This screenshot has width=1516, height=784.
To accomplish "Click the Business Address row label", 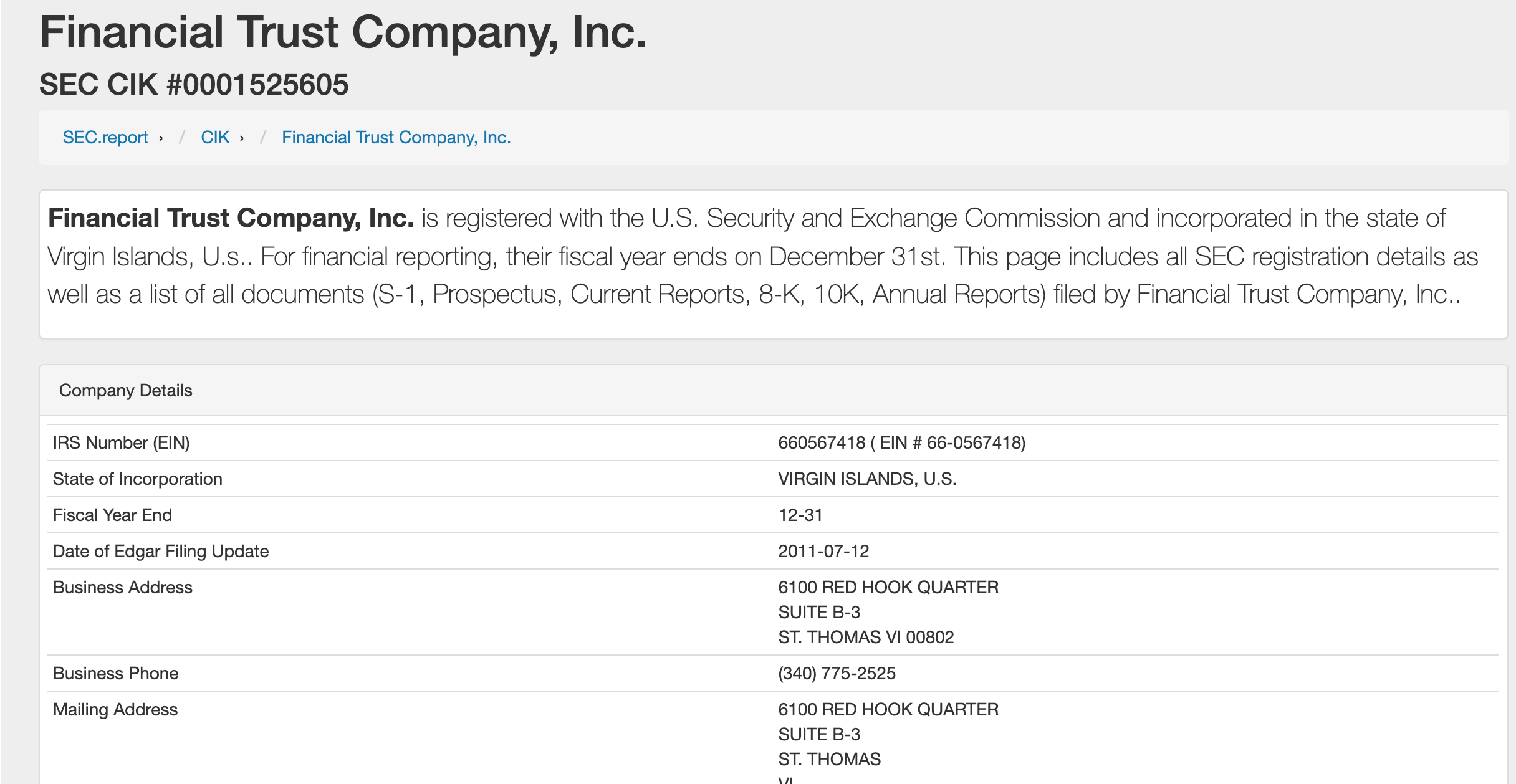I will pyautogui.click(x=123, y=587).
